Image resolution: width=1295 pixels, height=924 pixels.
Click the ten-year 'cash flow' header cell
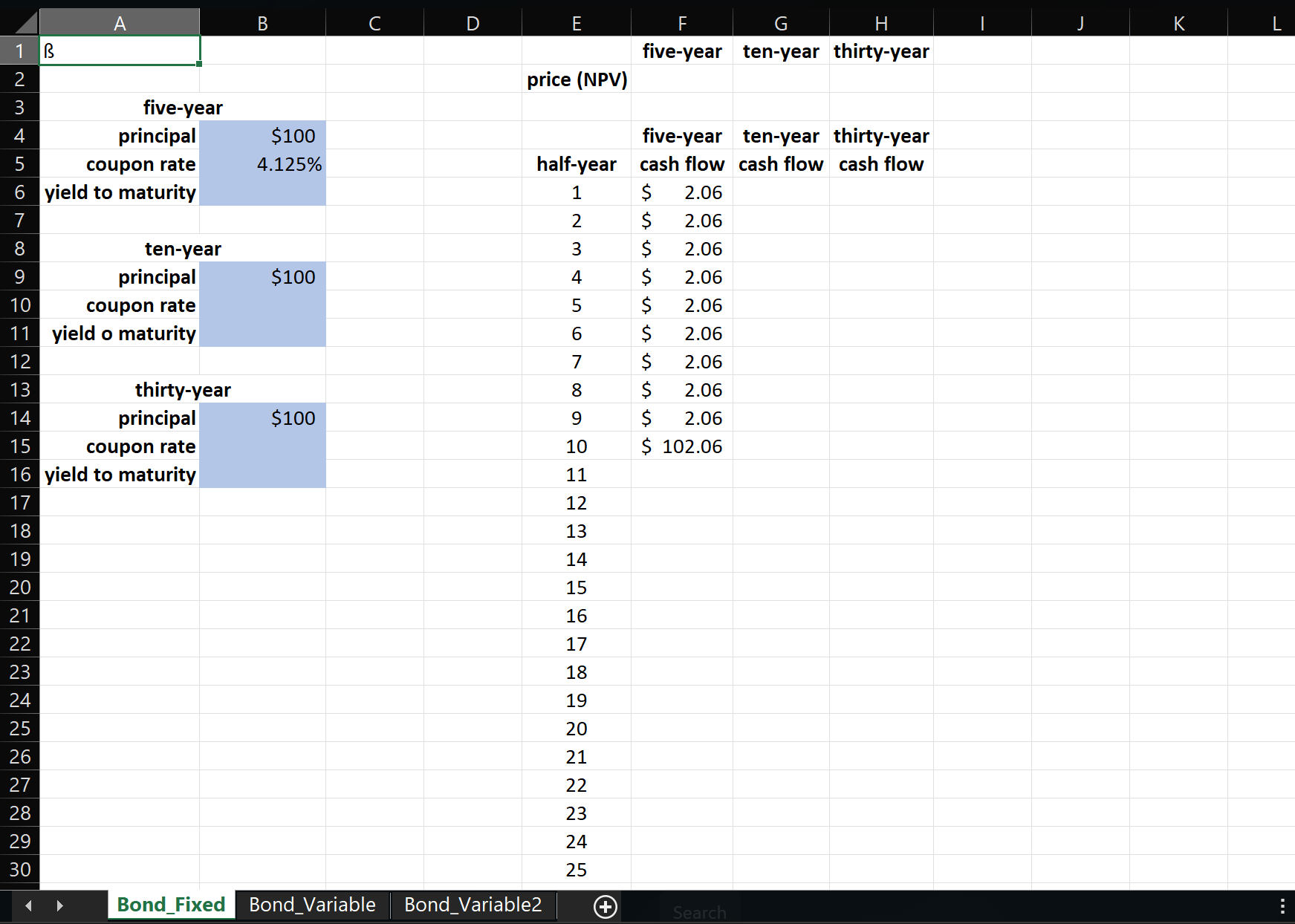[781, 164]
